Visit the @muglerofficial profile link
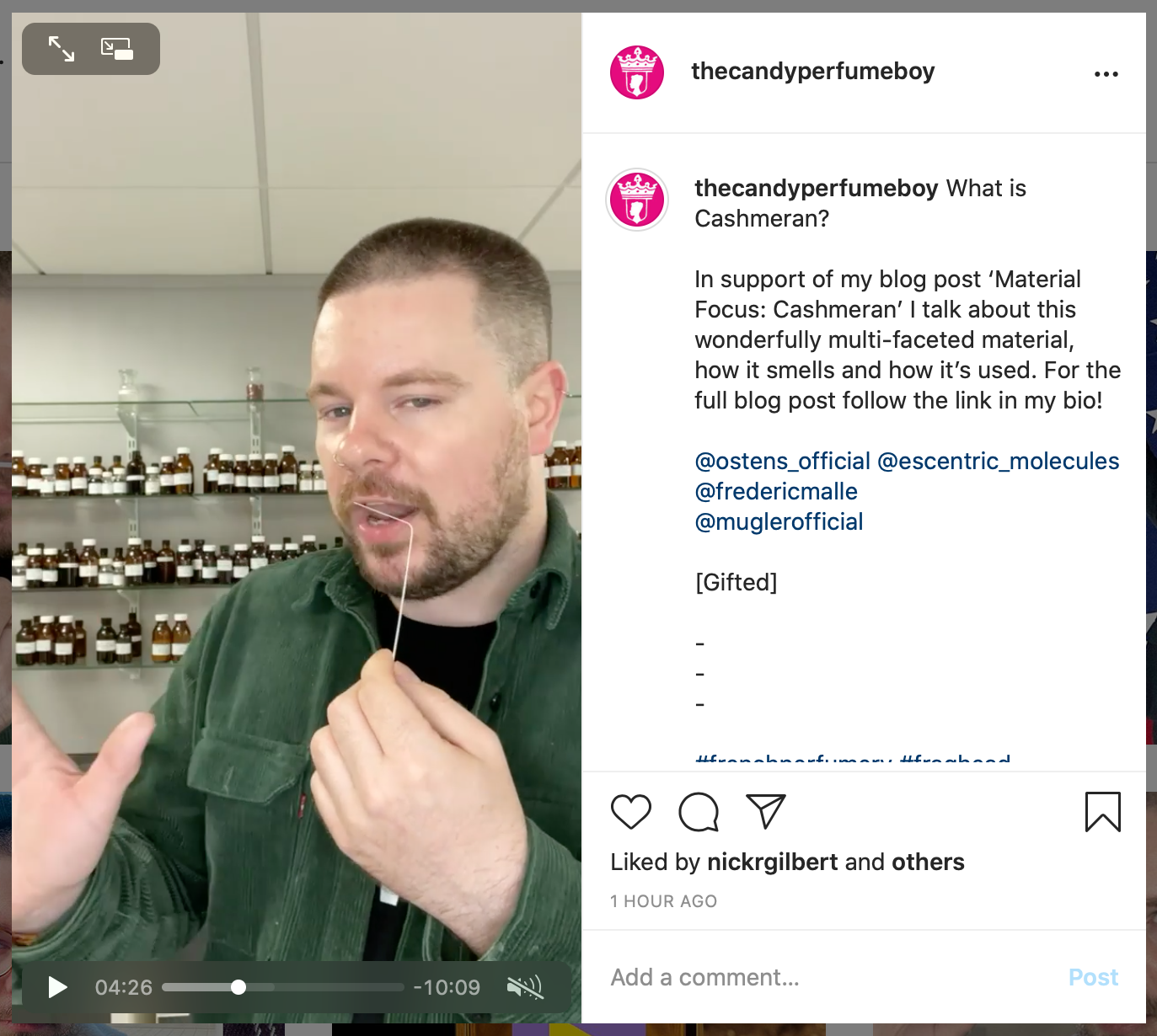The width and height of the screenshot is (1157, 1036). pos(779,522)
